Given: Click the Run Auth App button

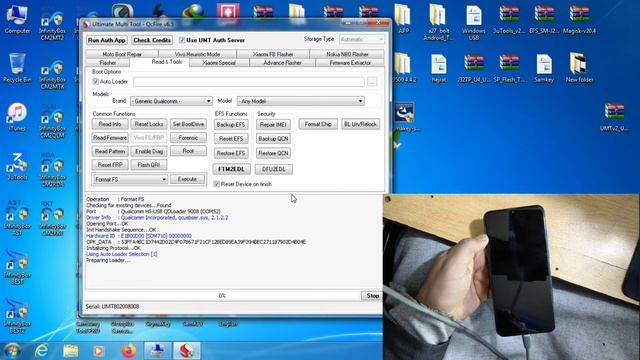Looking at the screenshot, I should coord(107,40).
